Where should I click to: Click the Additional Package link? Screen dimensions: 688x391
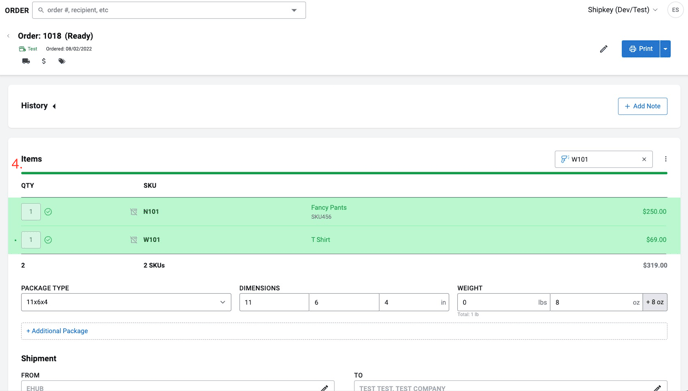[57, 331]
